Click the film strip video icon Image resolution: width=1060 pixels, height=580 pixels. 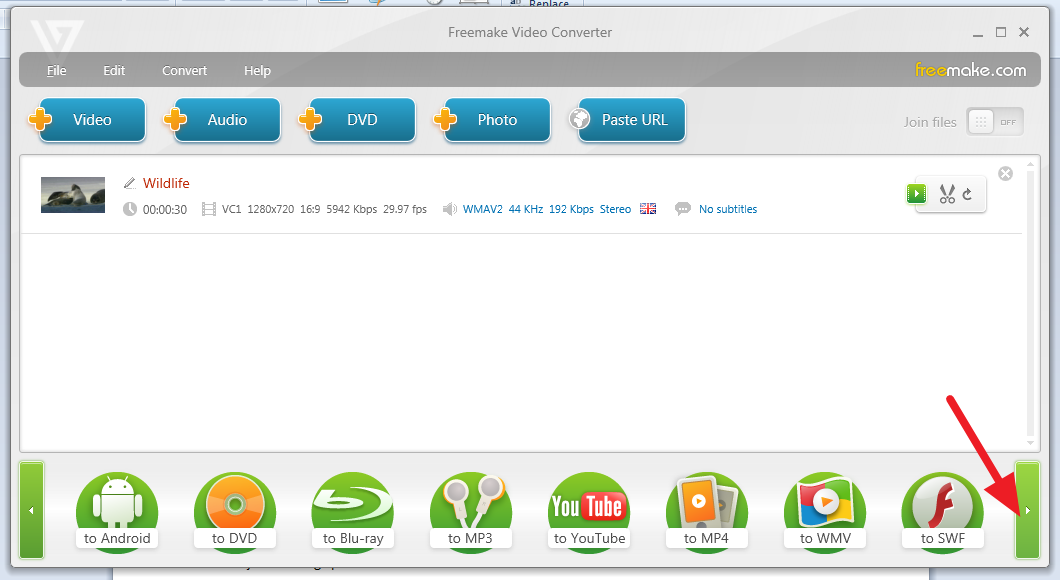[x=209, y=210]
